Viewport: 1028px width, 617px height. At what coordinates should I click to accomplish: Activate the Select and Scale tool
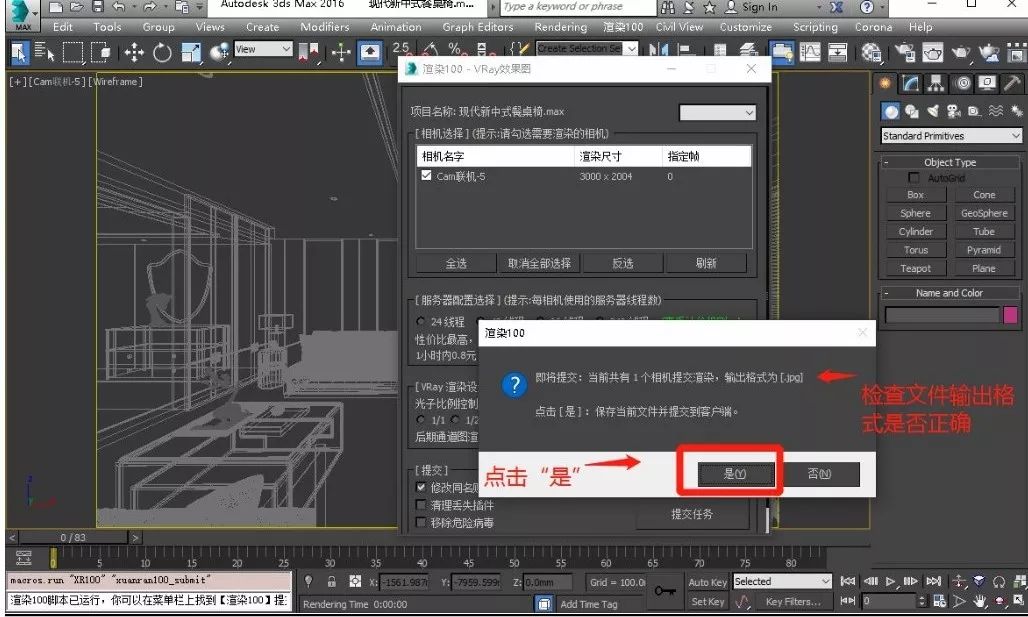tap(191, 52)
